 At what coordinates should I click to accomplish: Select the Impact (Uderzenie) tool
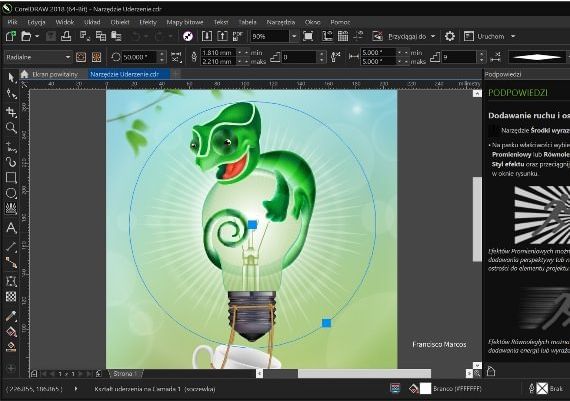pos(11,209)
